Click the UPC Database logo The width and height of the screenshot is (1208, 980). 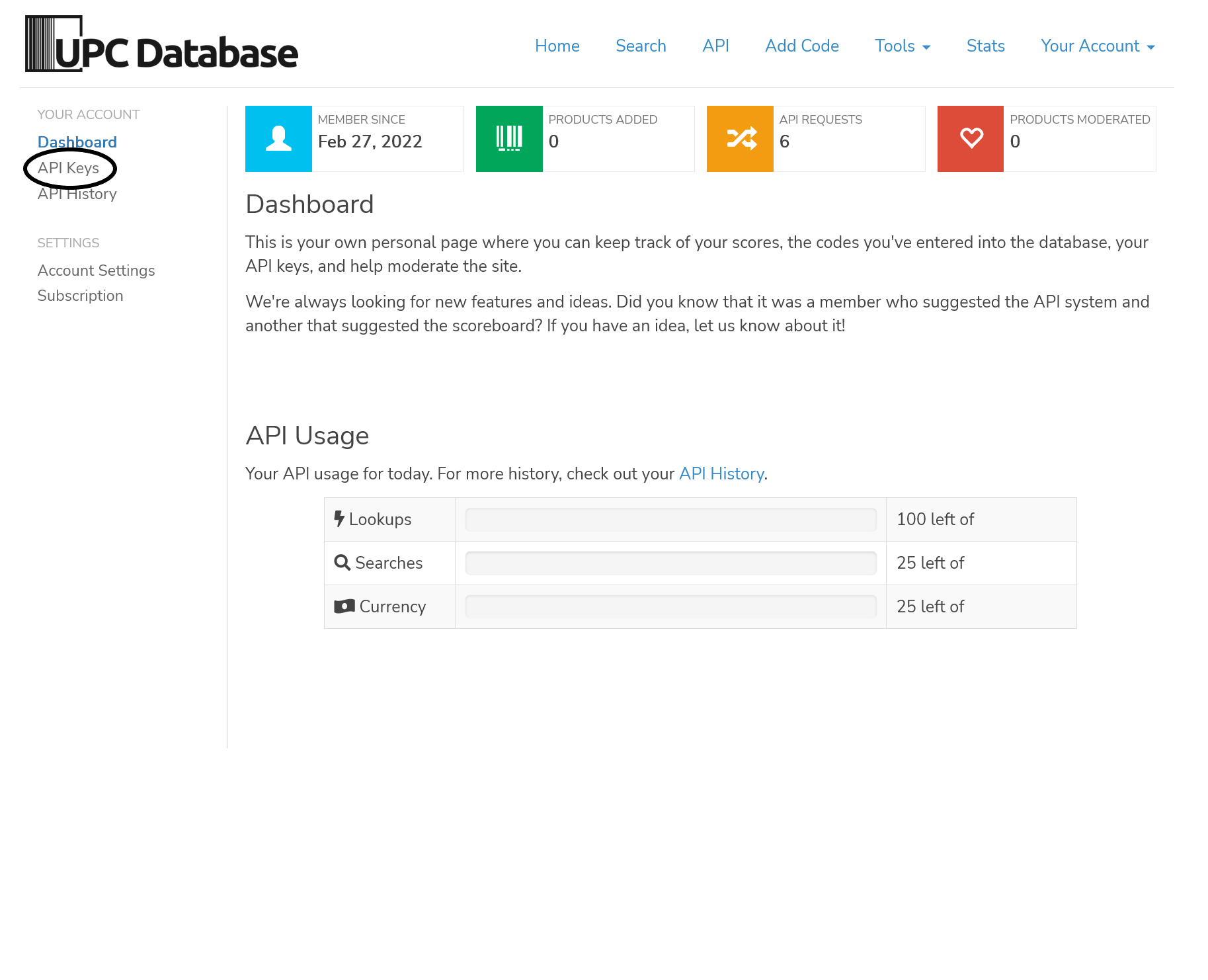pyautogui.click(x=161, y=44)
